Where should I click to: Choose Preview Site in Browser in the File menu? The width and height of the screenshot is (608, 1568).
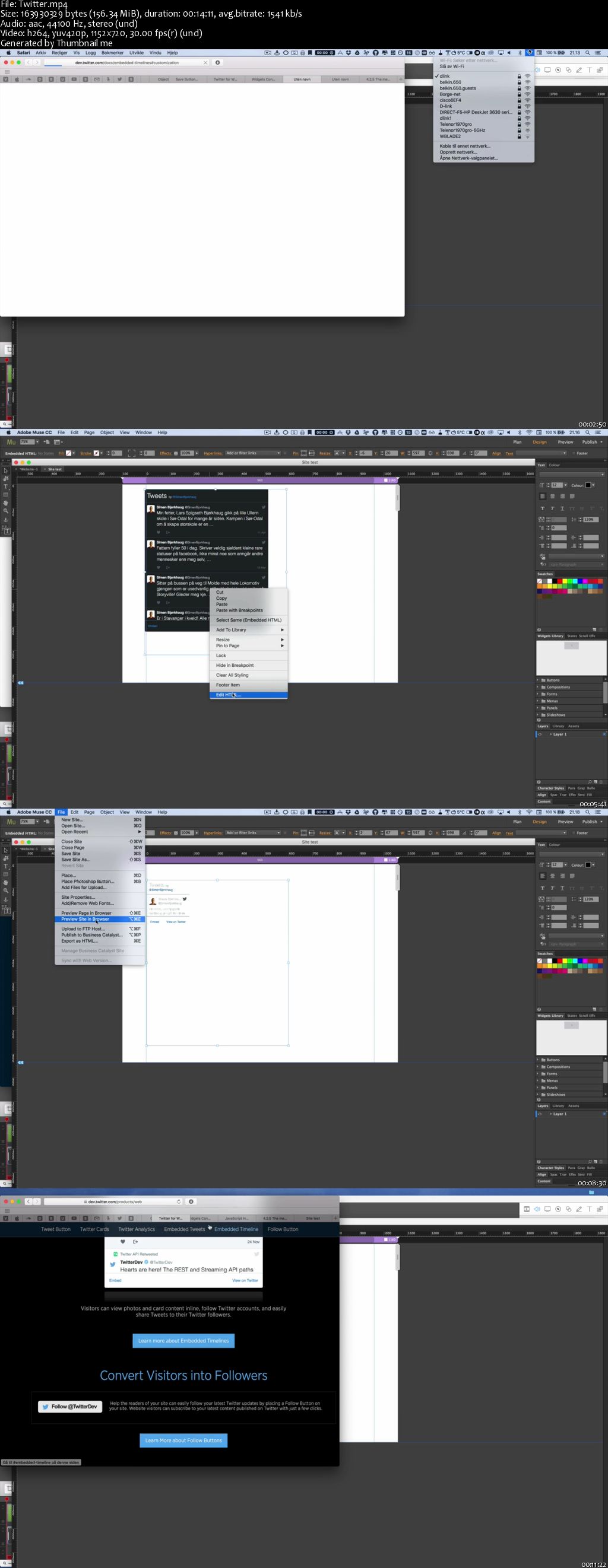[x=100, y=919]
